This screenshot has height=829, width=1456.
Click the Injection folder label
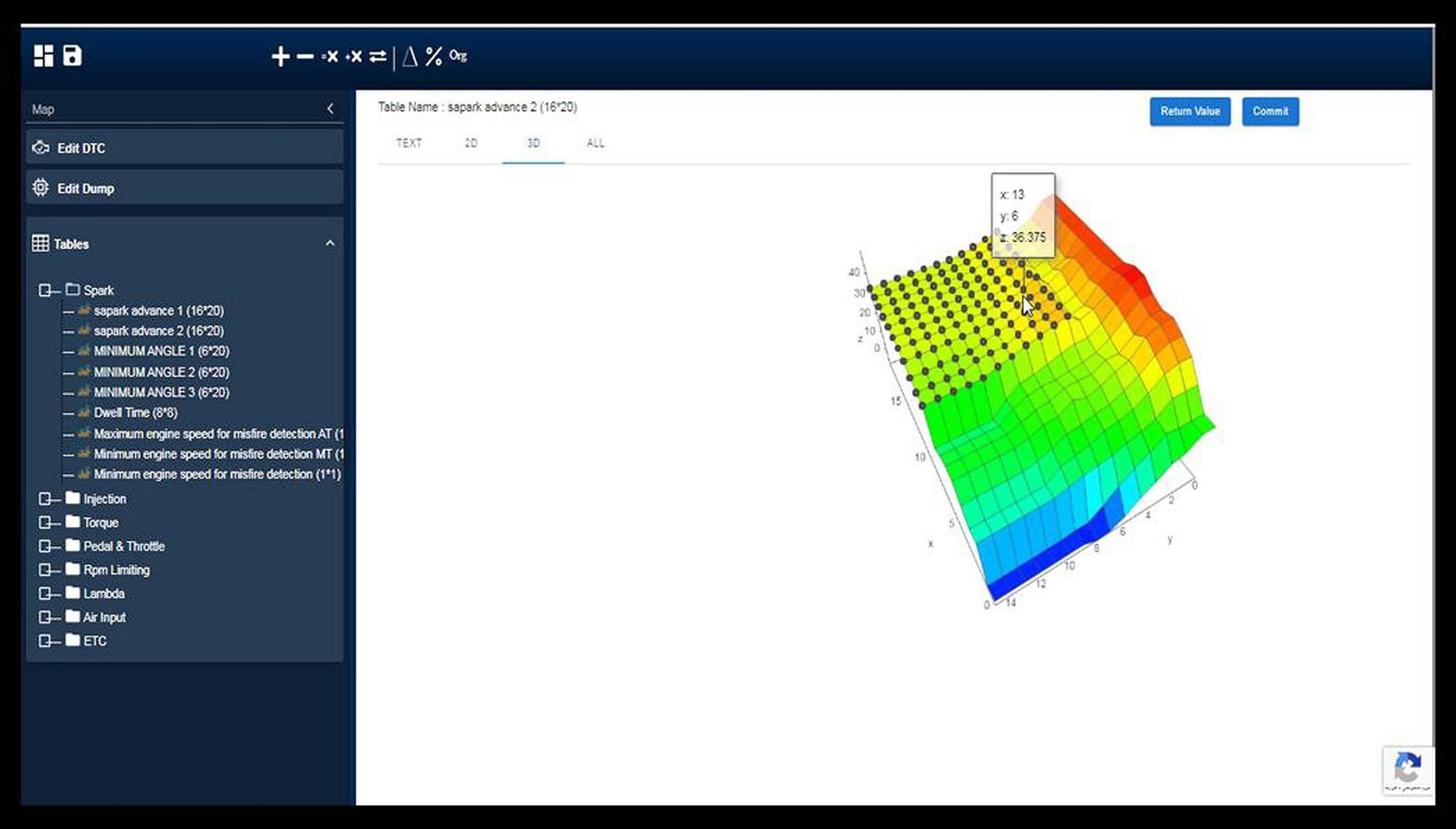point(105,499)
